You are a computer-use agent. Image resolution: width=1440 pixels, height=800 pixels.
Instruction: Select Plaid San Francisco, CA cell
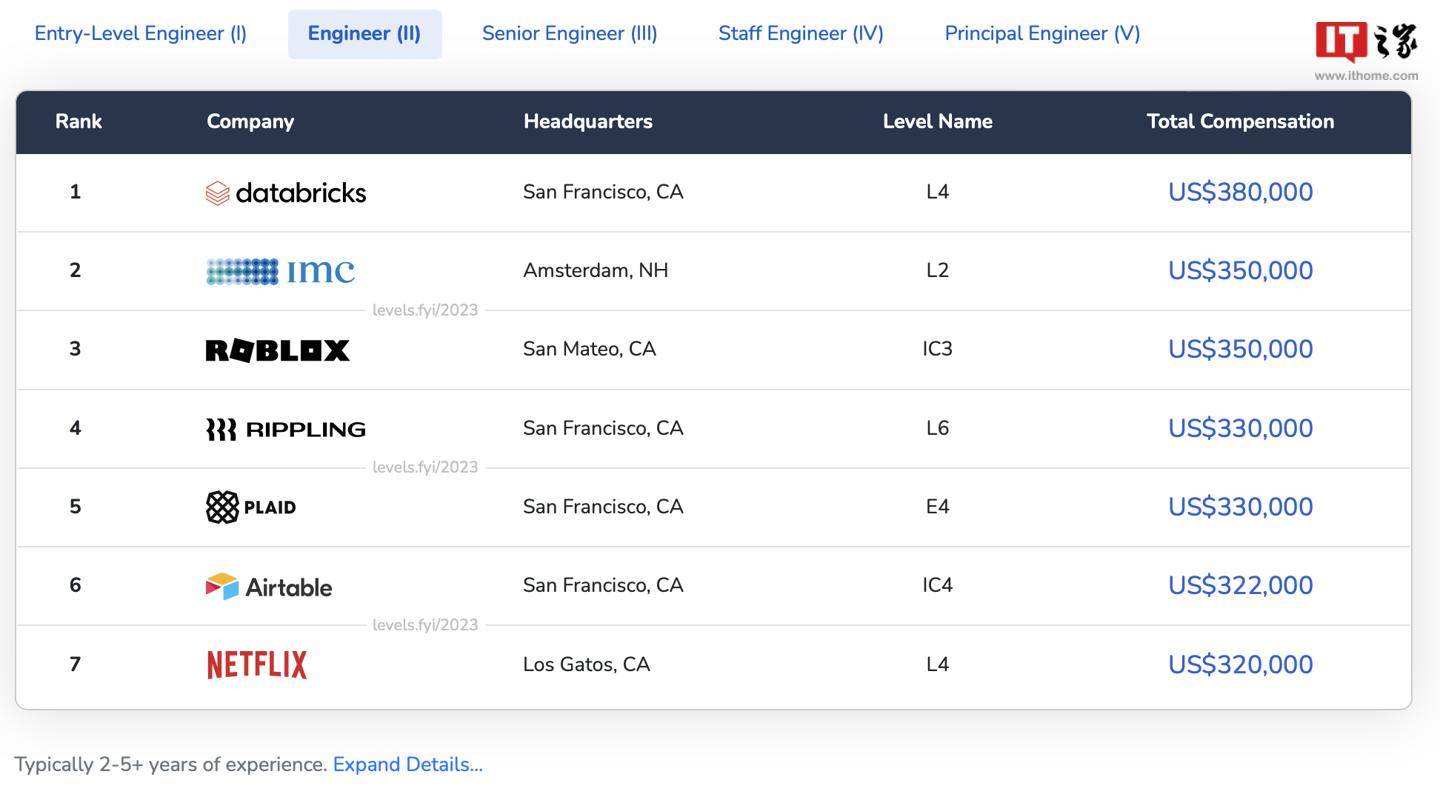[x=603, y=507]
